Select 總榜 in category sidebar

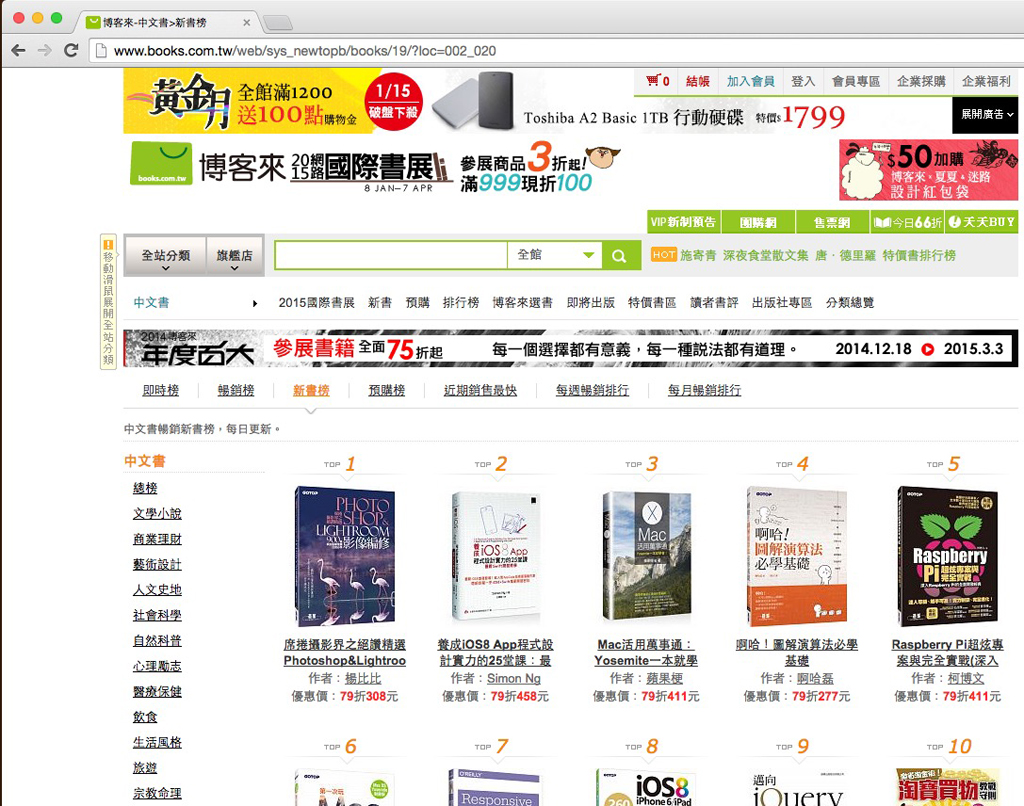(145, 488)
